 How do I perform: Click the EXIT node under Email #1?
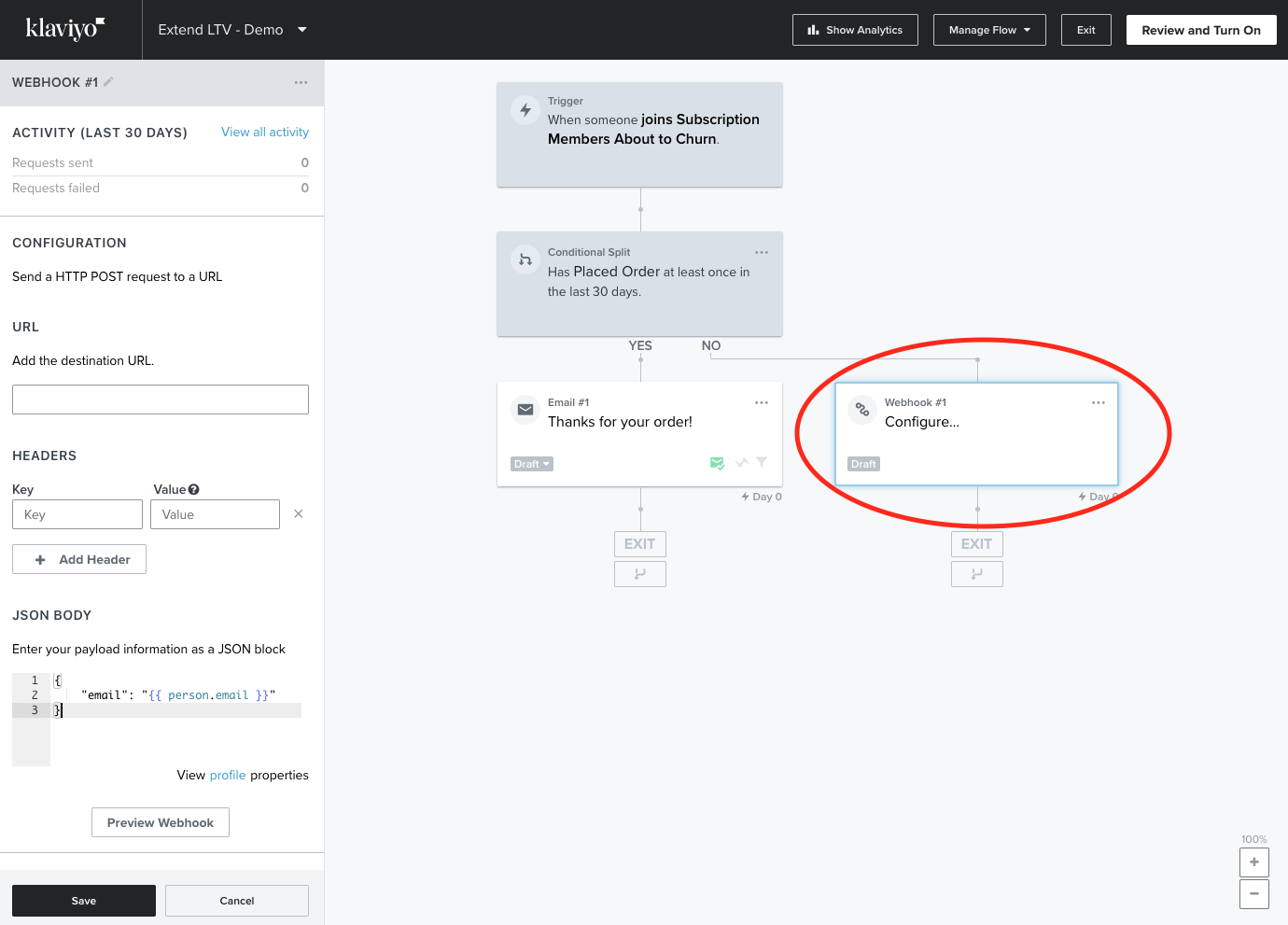pyautogui.click(x=640, y=544)
